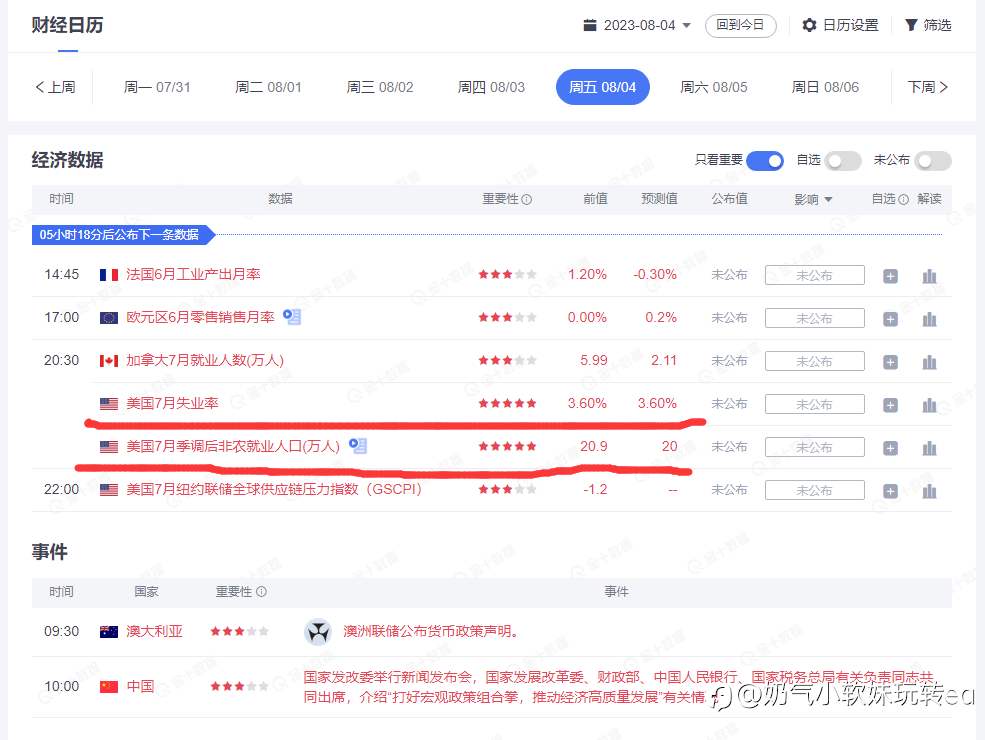This screenshot has width=985, height=740.
Task: Click the video icon beside 欧元区6月零售销售月率
Action: click(292, 317)
